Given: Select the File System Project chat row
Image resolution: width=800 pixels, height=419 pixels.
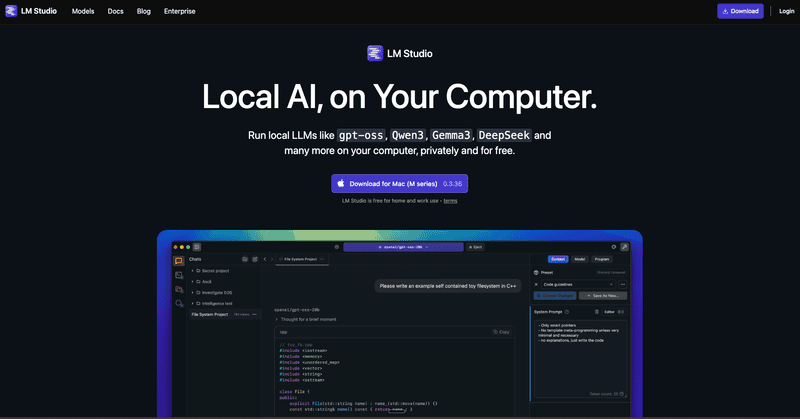Looking at the screenshot, I should (x=224, y=314).
